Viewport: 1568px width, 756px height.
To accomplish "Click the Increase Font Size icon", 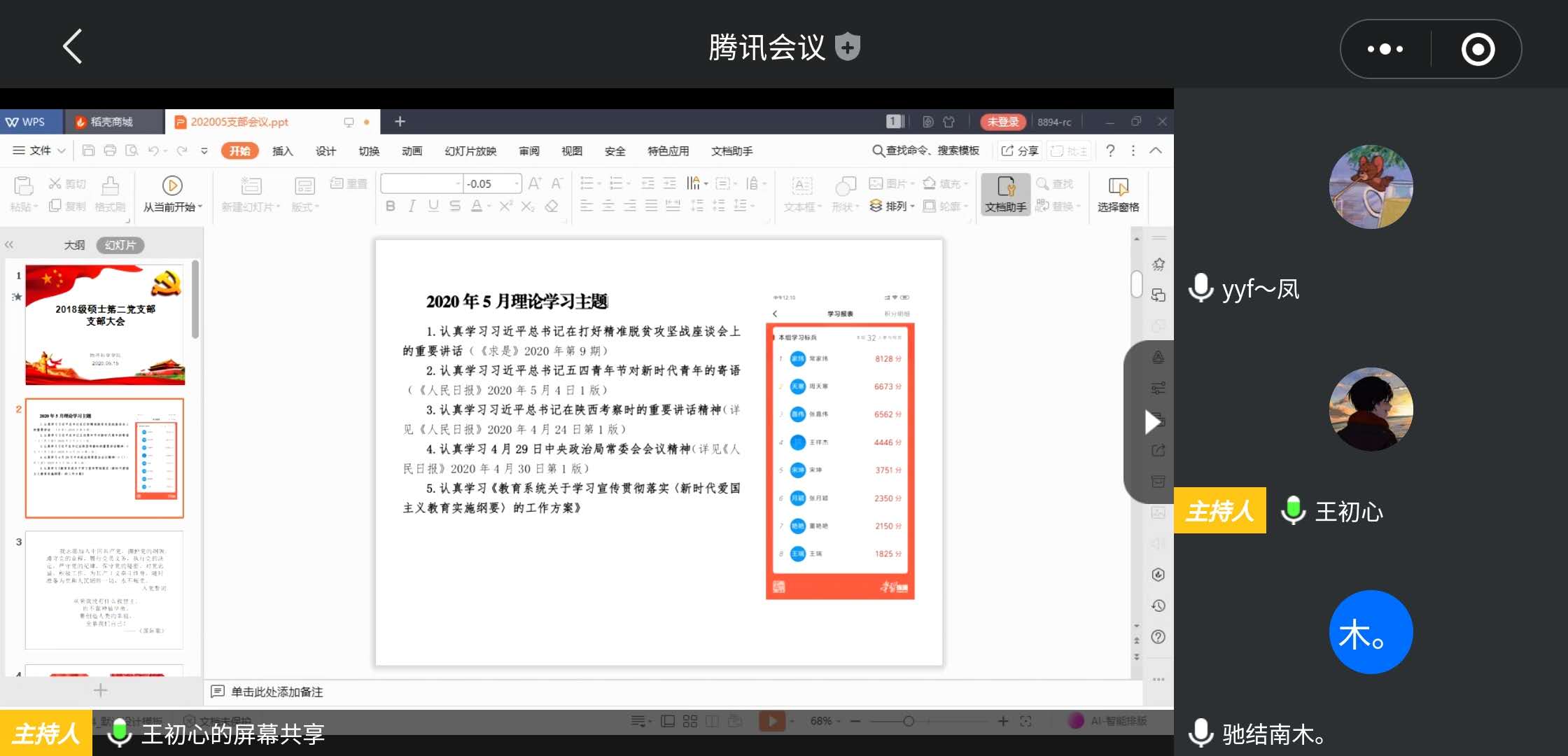I will pos(535,183).
